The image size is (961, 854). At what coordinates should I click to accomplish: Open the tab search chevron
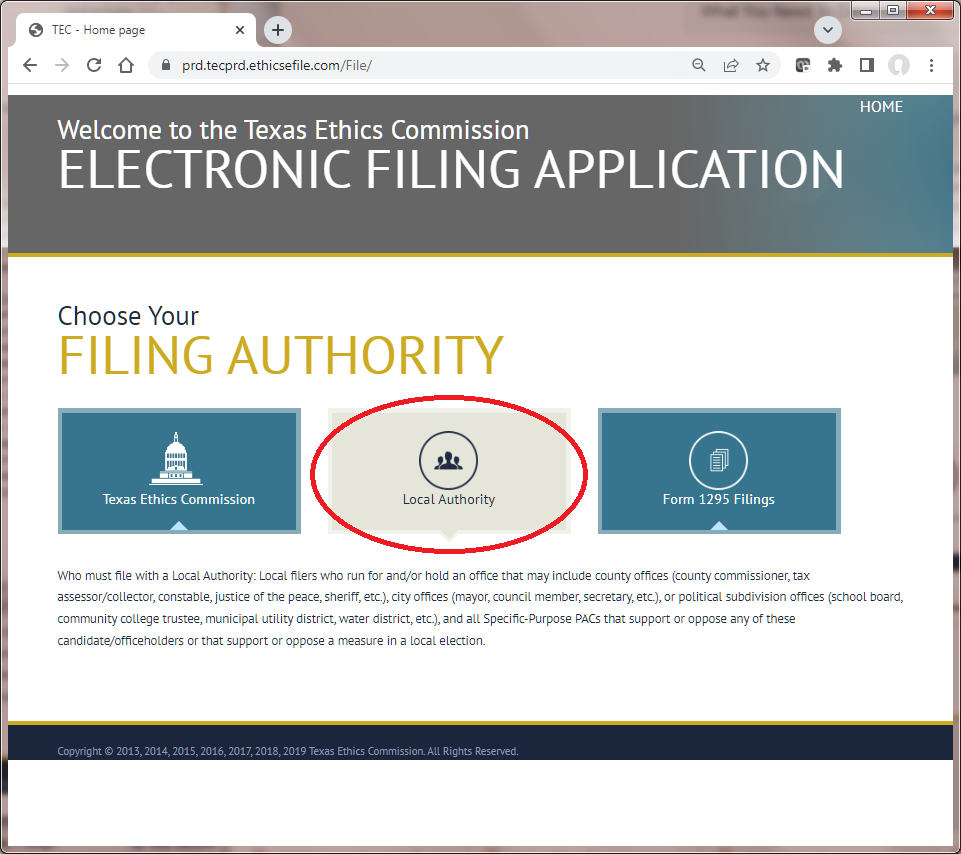(x=827, y=30)
